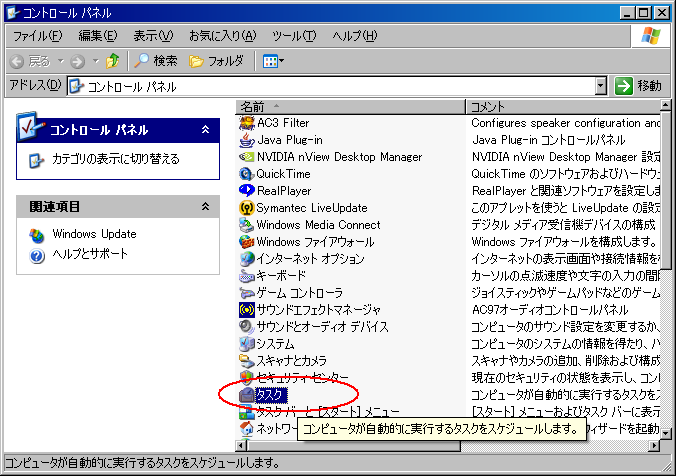The width and height of the screenshot is (676, 476).
Task: Select サウンドとオーディオ デバイス icon
Action: (247, 326)
